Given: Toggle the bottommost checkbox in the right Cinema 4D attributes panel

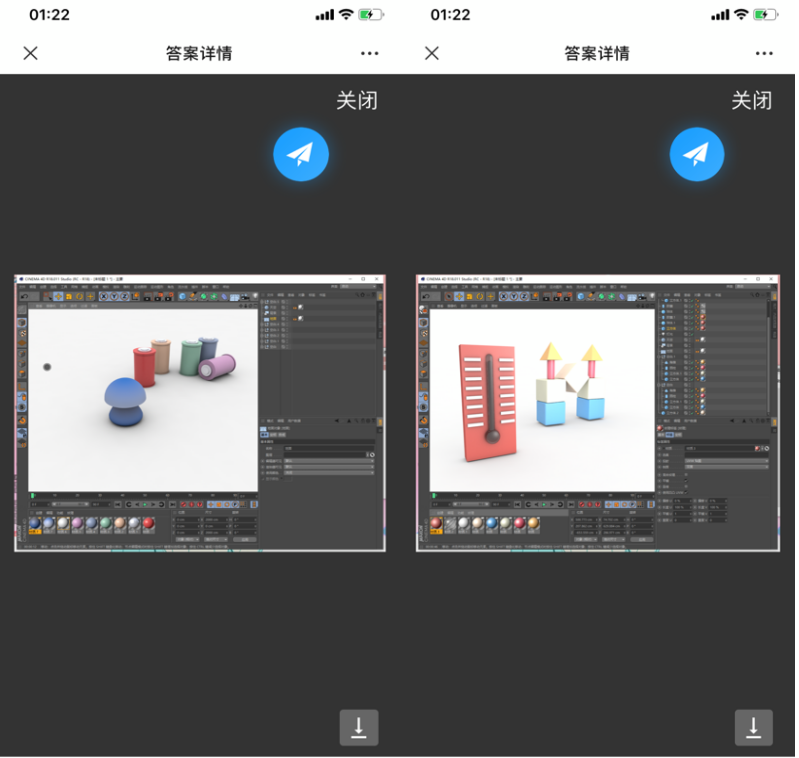Looking at the screenshot, I should [686, 493].
